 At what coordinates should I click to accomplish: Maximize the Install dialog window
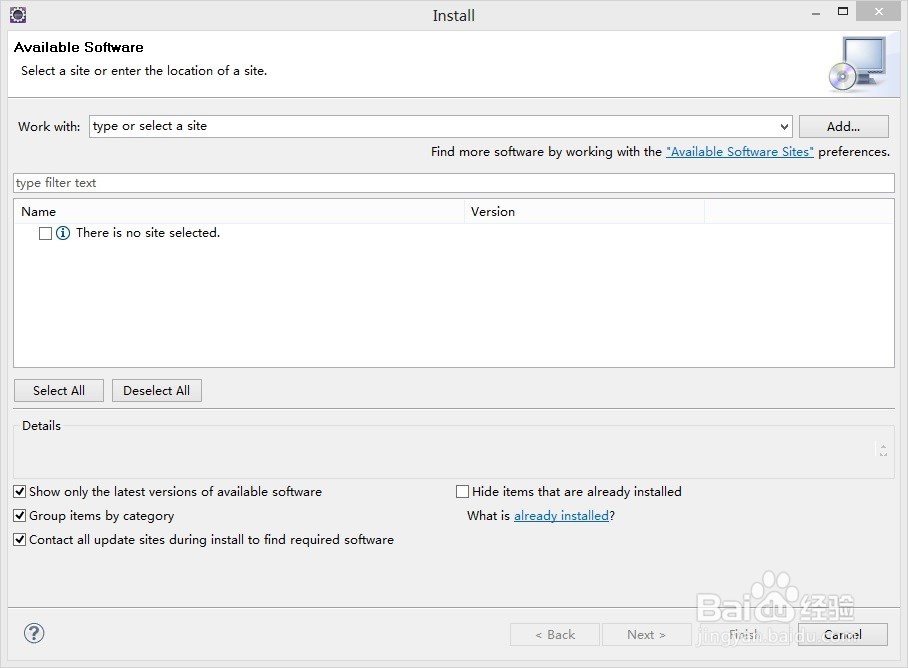click(842, 12)
